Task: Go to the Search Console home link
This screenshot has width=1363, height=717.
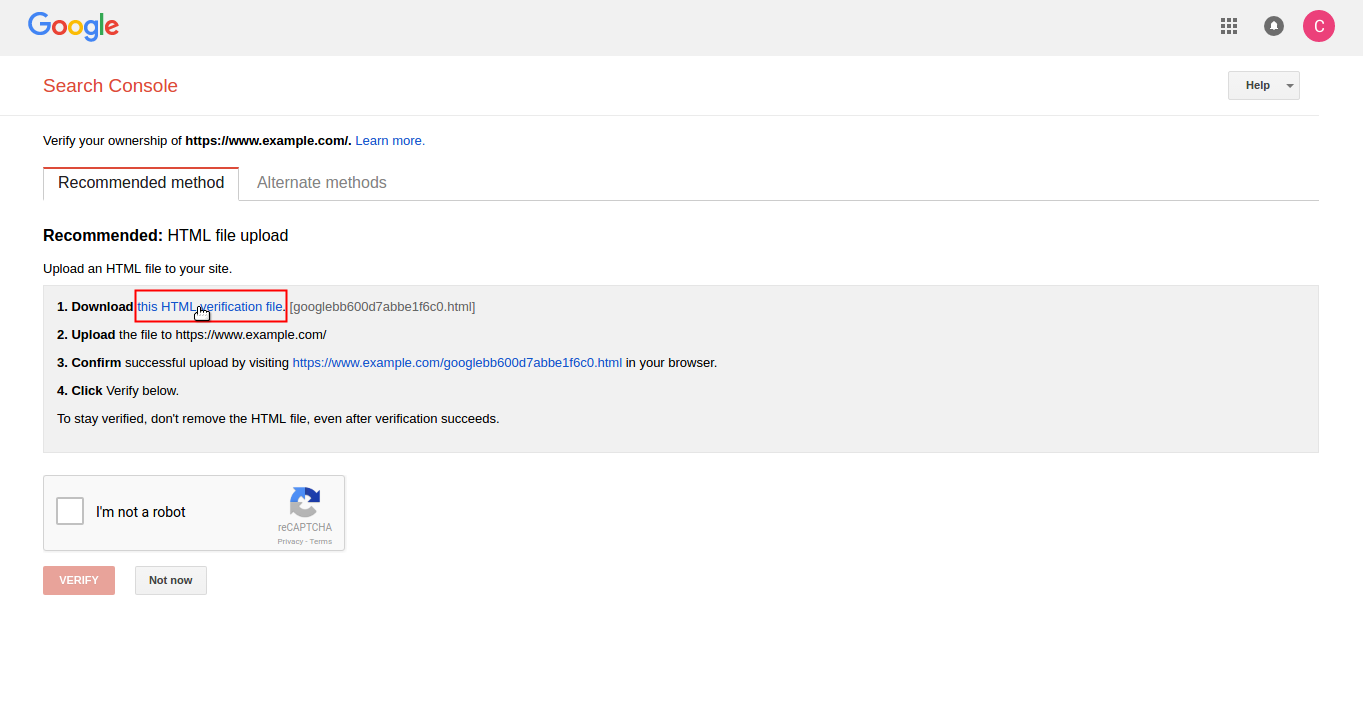Action: 110,86
